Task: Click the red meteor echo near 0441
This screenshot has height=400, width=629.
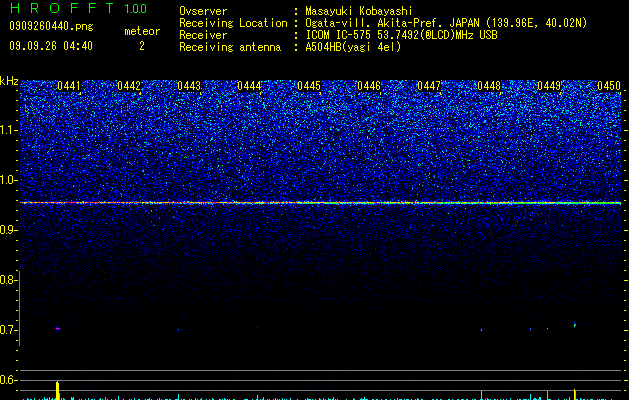Action: click(x=58, y=329)
